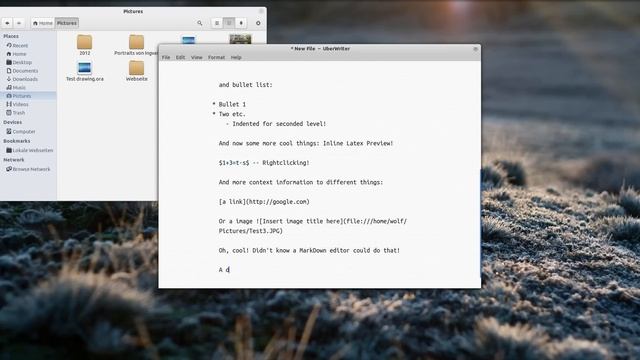Click the Pictures breadcrumb button
This screenshot has width=640, height=360.
67,23
